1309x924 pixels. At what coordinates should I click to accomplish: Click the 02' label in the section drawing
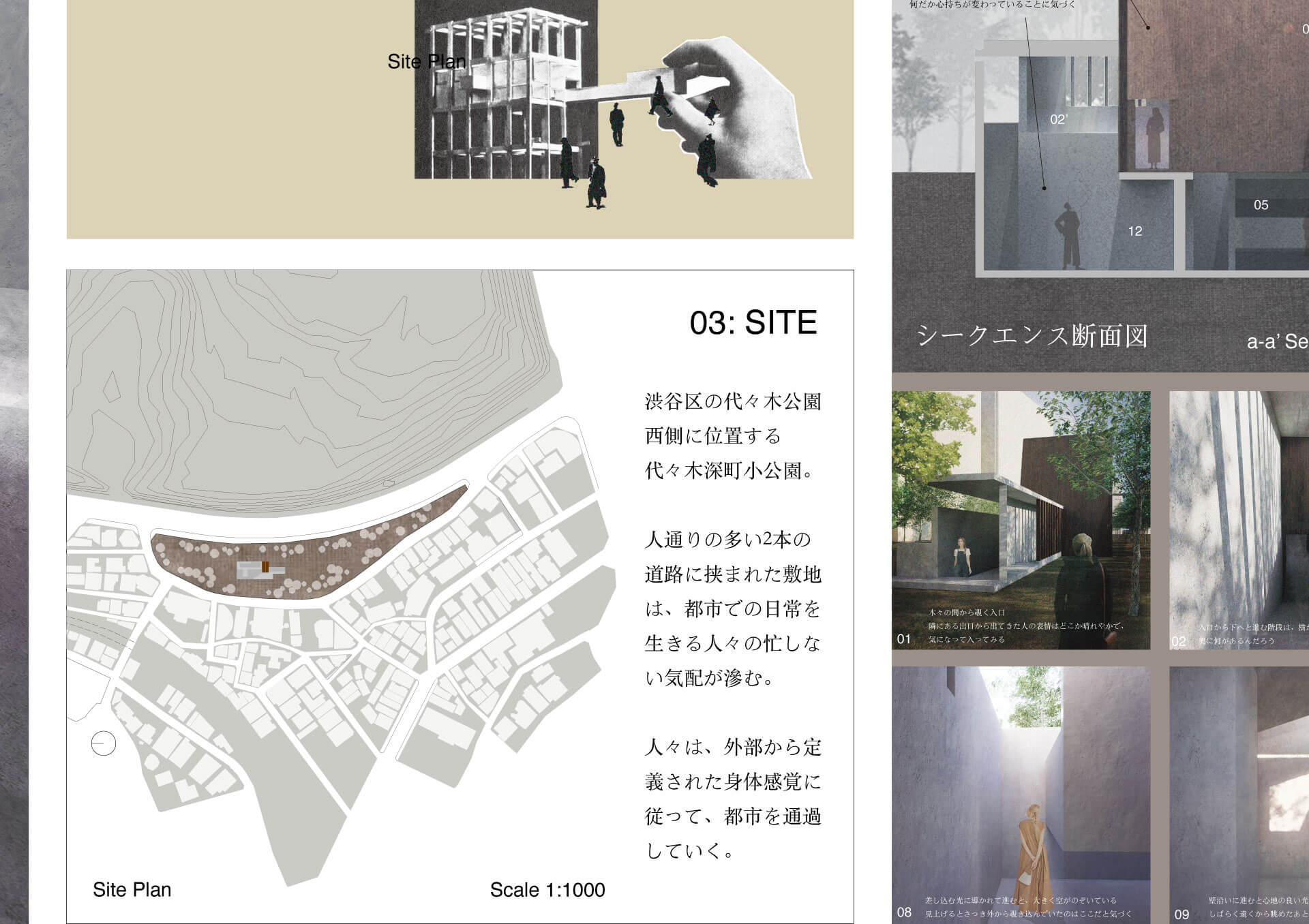click(1059, 120)
